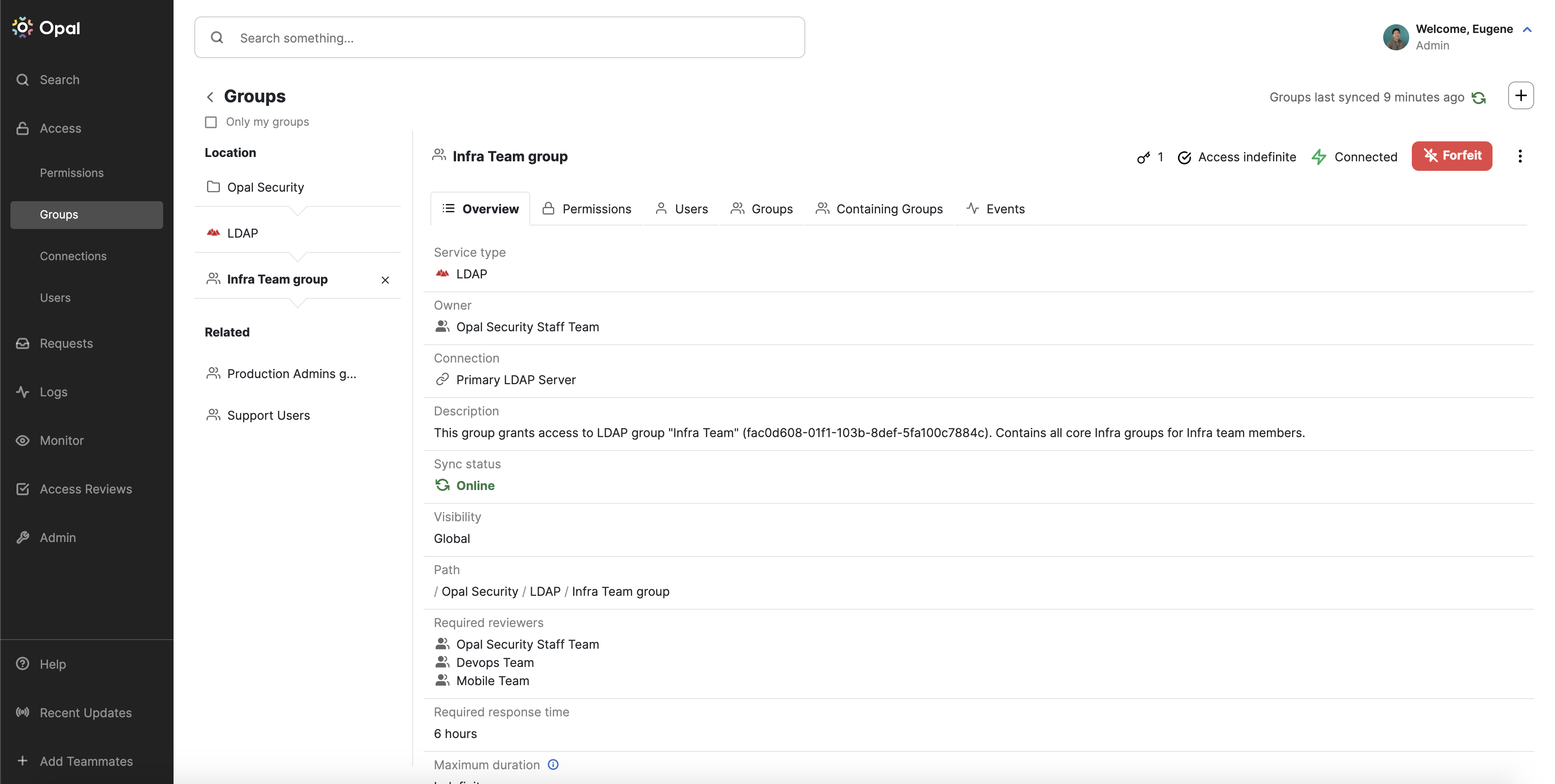Image resolution: width=1555 pixels, height=784 pixels.
Task: Click Opal Security in the Path
Action: (480, 591)
